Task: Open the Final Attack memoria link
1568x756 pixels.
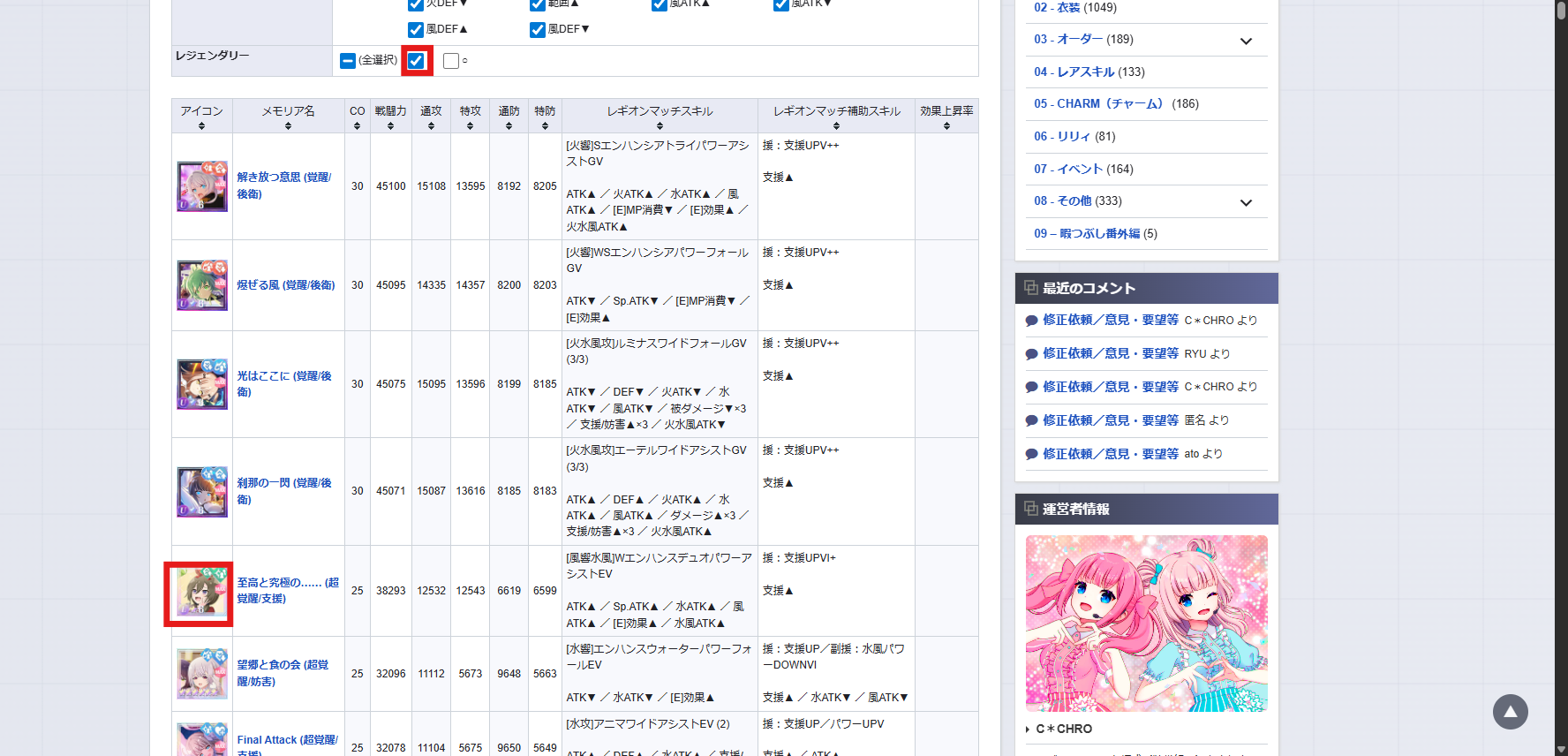Action: coord(287,740)
